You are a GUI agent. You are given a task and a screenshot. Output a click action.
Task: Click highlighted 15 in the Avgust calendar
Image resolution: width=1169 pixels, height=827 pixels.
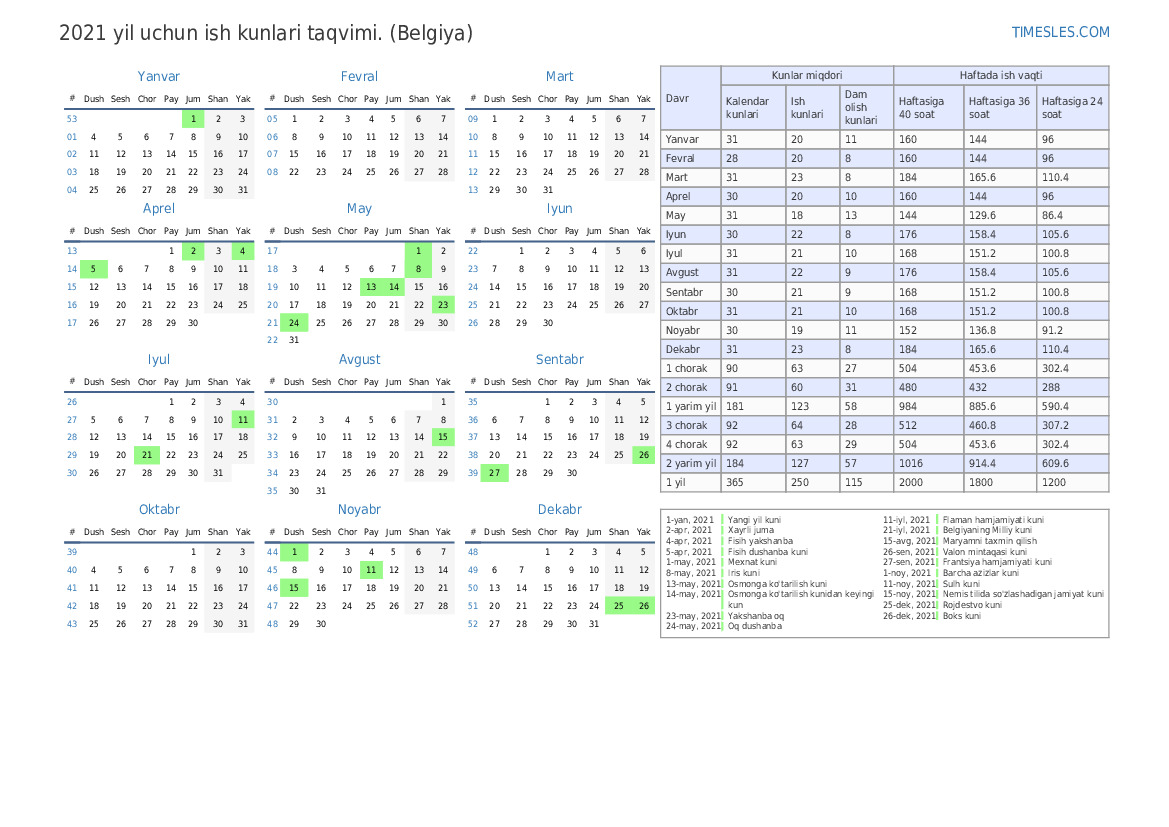[x=442, y=437]
